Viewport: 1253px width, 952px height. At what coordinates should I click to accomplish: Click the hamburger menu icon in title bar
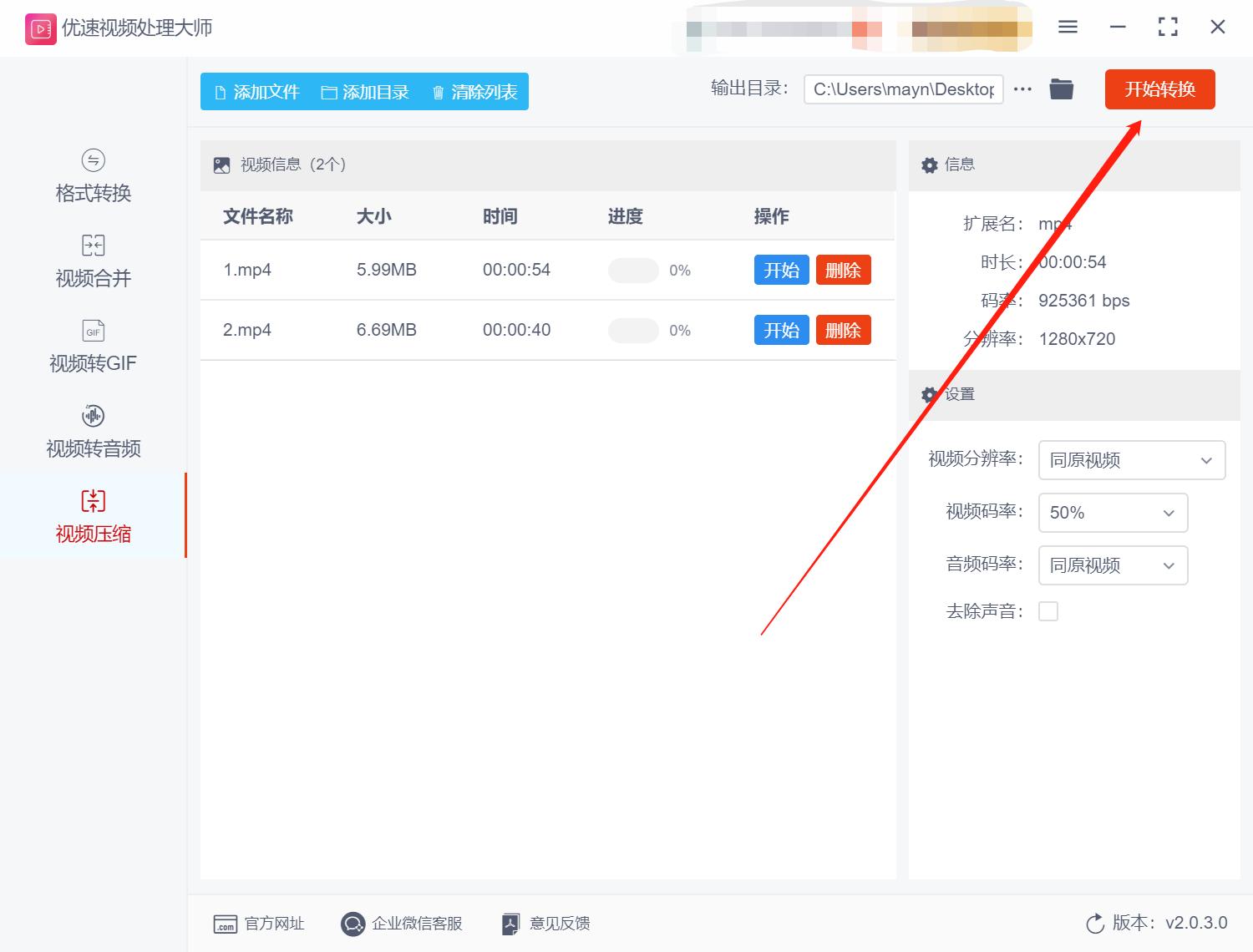1067,27
